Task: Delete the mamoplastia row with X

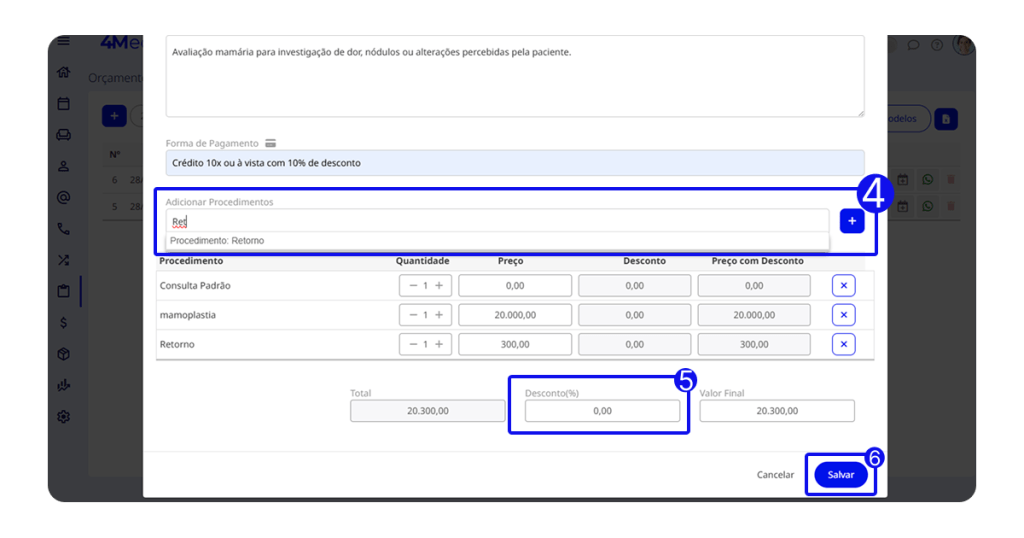Action: tap(843, 315)
